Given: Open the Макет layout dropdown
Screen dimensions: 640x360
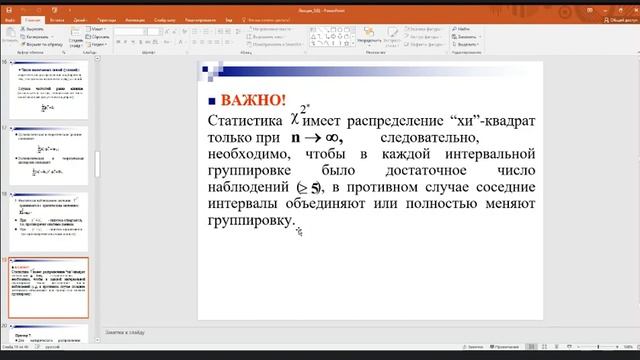Looking at the screenshot, I should pyautogui.click(x=96, y=29).
